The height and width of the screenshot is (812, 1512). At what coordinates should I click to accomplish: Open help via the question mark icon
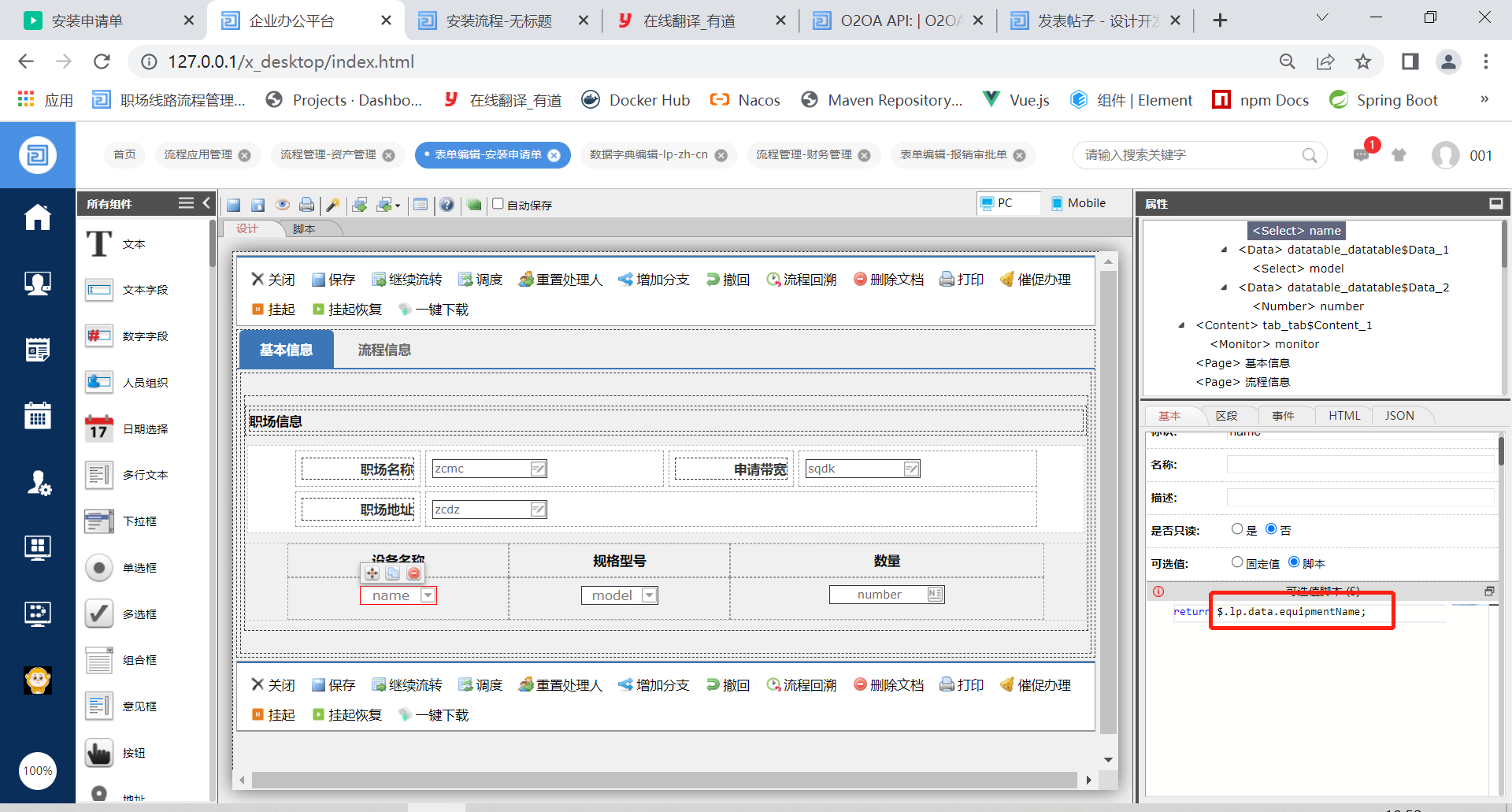tap(447, 205)
